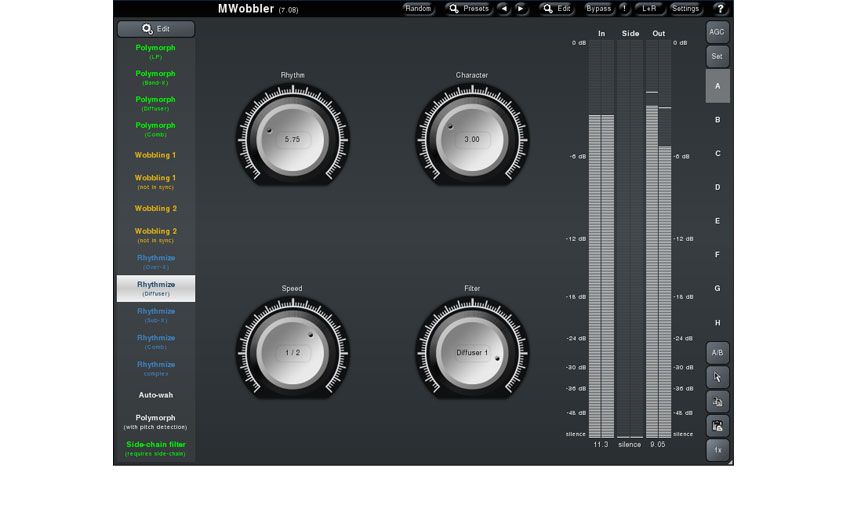Click the Character value 3.00 field
850x505 pixels.
472,139
